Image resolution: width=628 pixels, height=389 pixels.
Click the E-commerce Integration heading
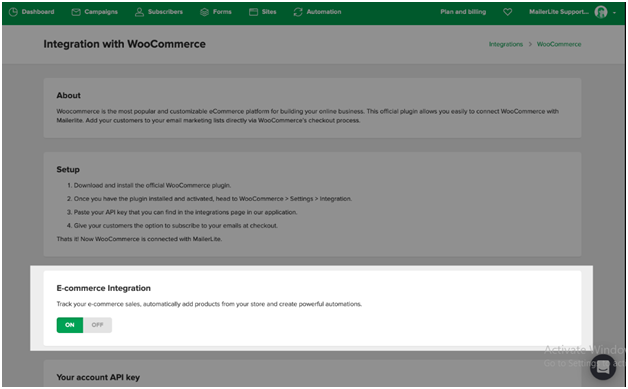click(104, 288)
